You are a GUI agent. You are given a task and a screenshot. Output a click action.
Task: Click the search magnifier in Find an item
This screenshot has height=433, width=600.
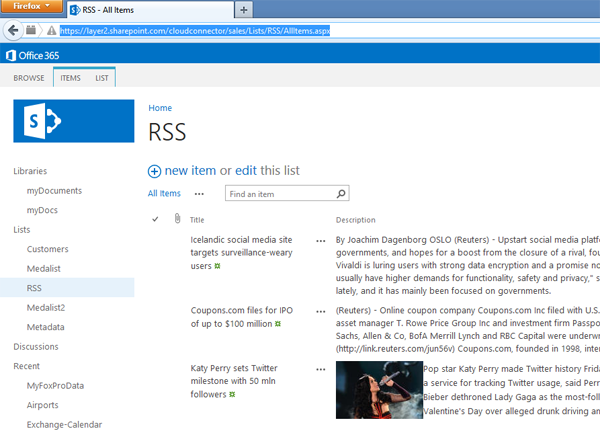click(341, 194)
